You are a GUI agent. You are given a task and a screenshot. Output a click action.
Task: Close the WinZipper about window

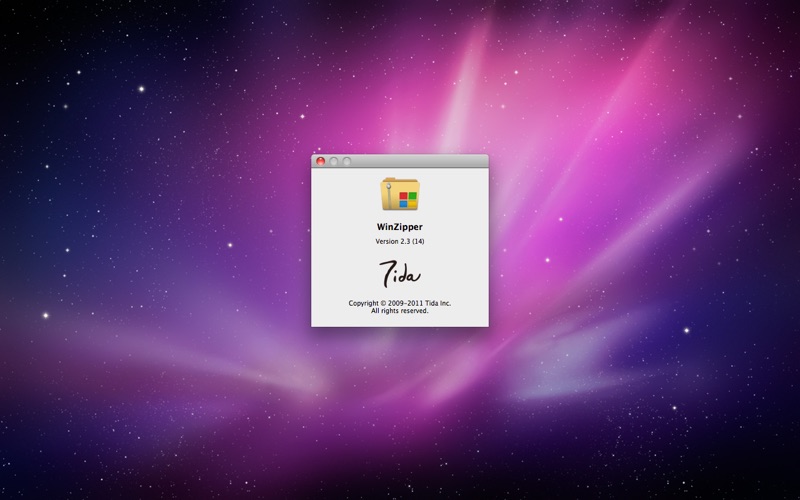pyautogui.click(x=320, y=161)
